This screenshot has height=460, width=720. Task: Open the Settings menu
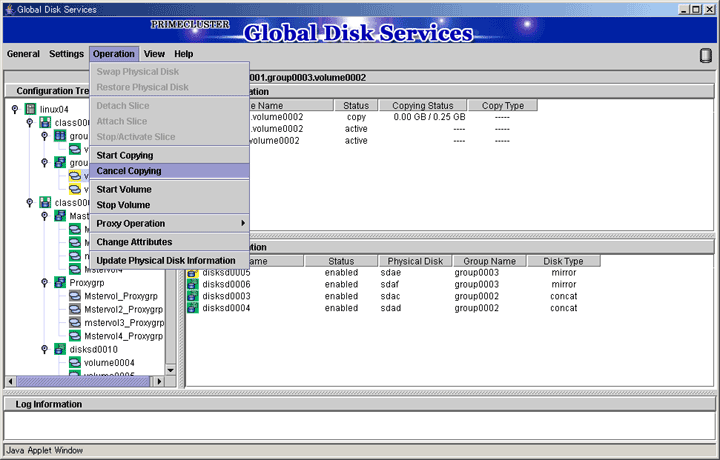(x=67, y=54)
